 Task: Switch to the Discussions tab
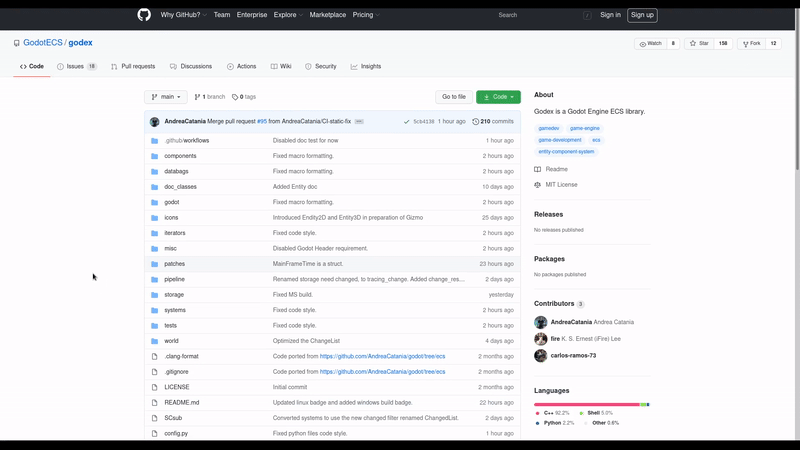pyautogui.click(x=191, y=66)
